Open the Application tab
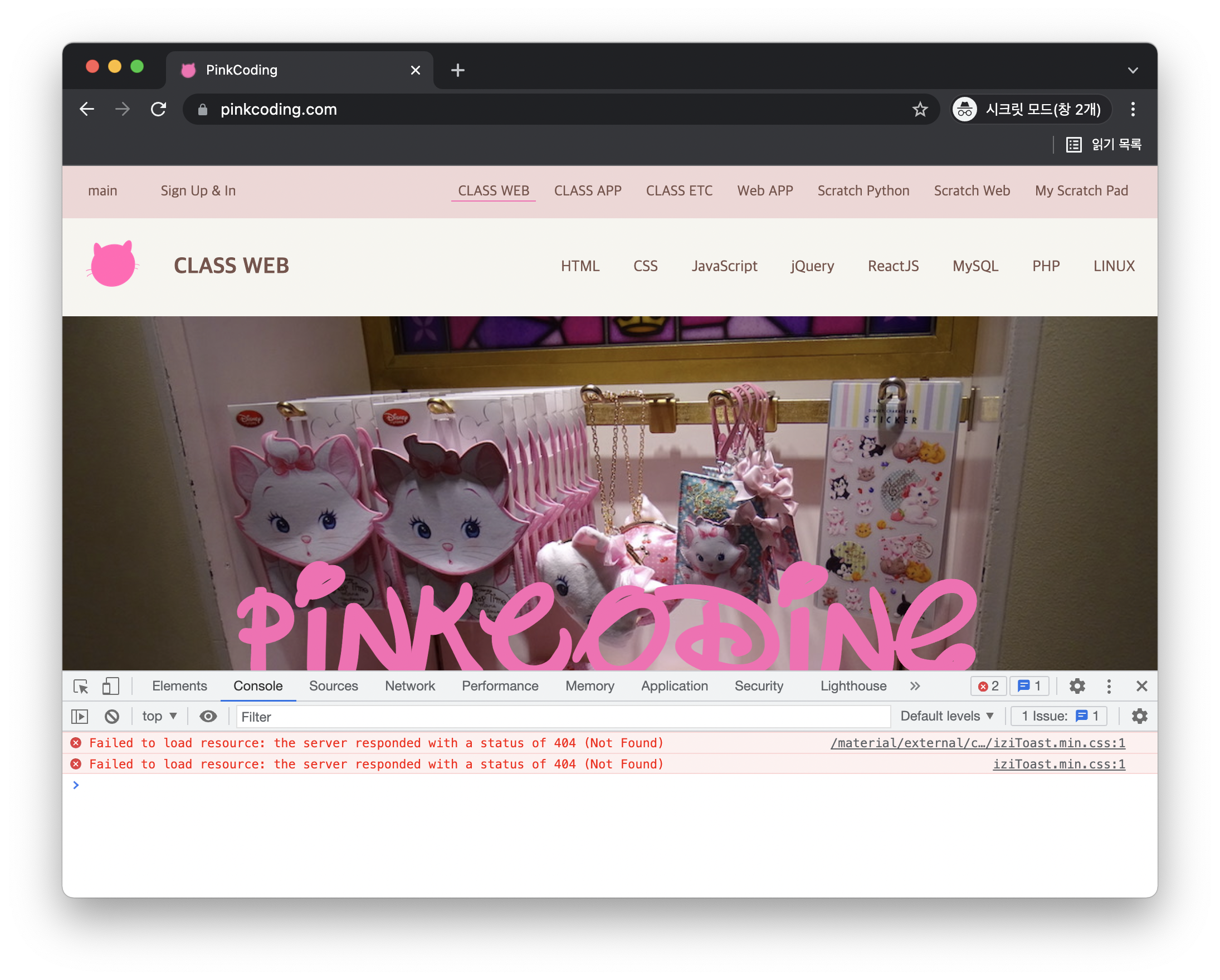Image resolution: width=1220 pixels, height=980 pixels. [674, 686]
